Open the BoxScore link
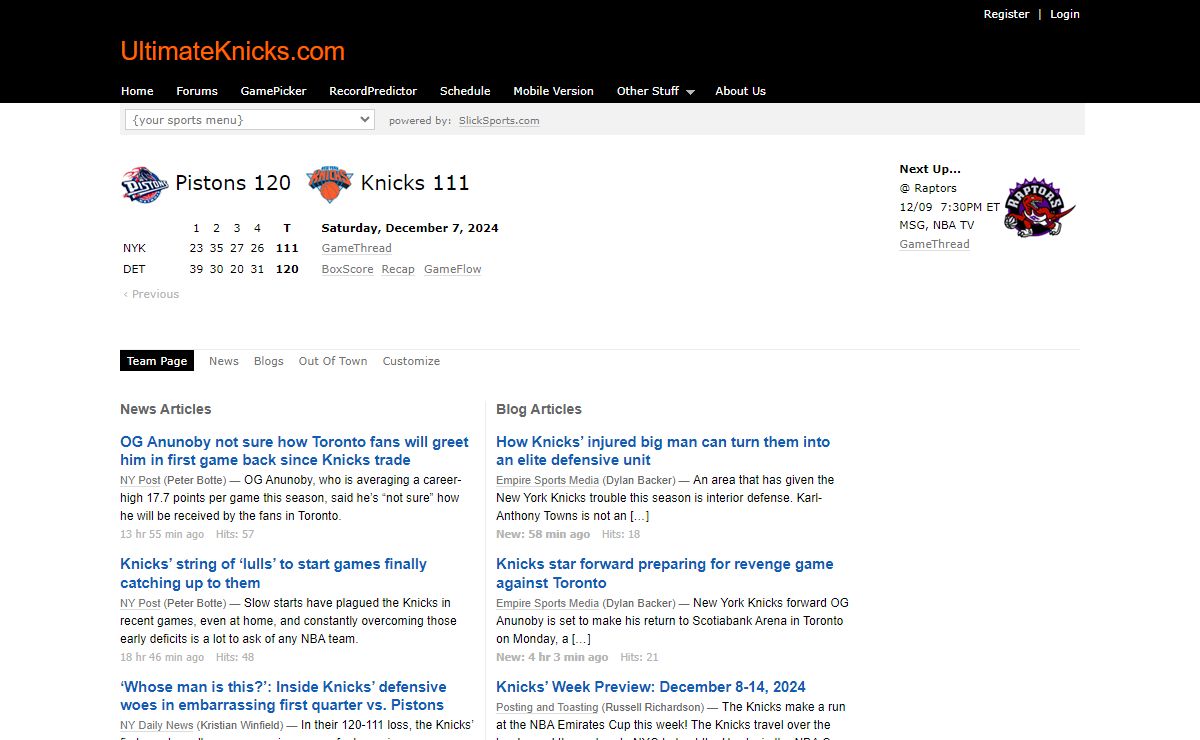 coord(348,269)
